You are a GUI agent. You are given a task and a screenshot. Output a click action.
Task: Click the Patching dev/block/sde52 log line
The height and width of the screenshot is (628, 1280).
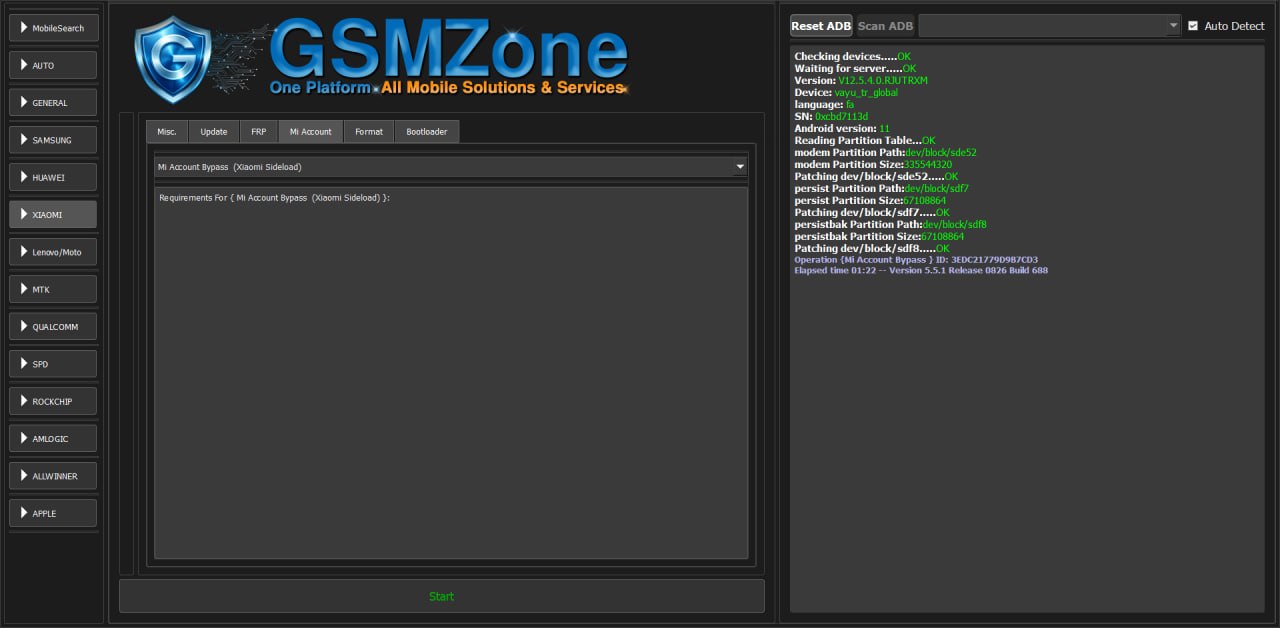[x=876, y=176]
